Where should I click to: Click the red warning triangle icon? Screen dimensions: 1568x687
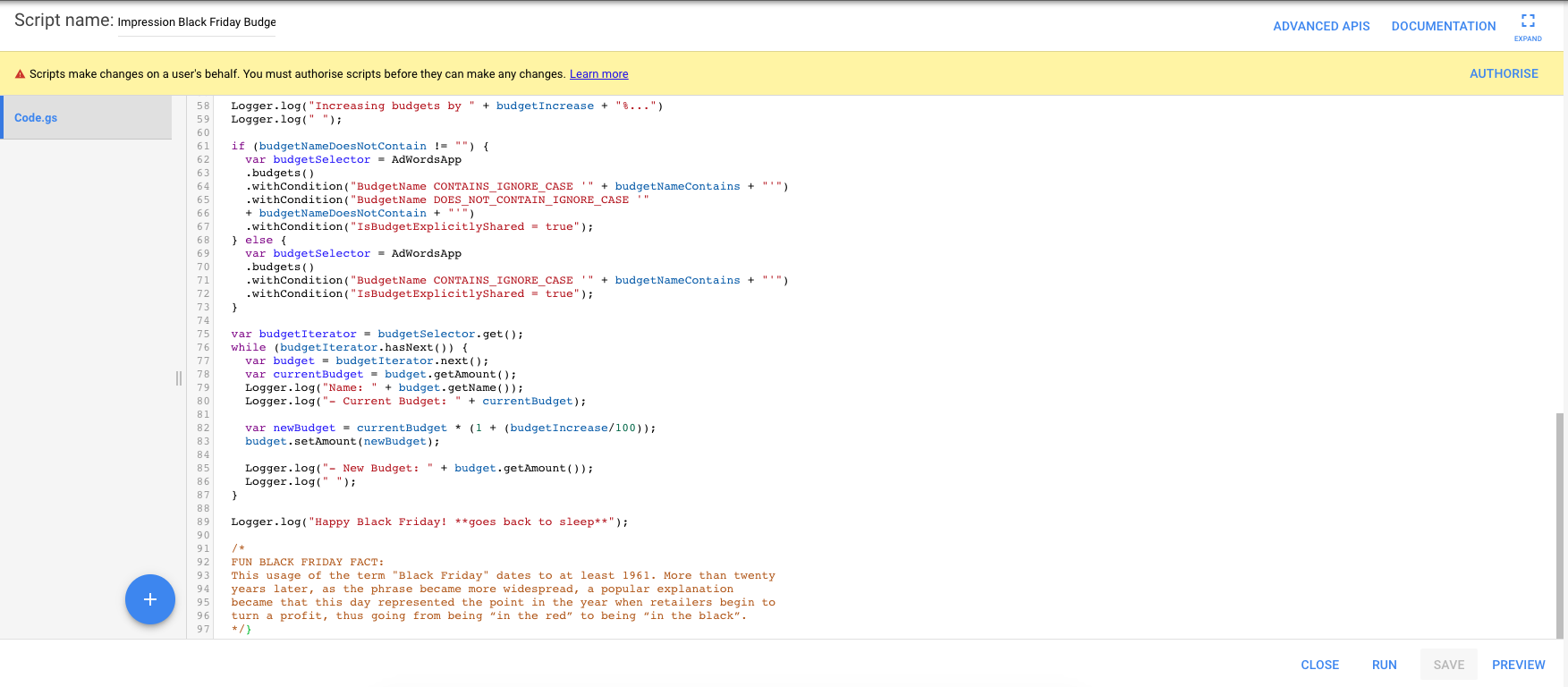coord(20,74)
